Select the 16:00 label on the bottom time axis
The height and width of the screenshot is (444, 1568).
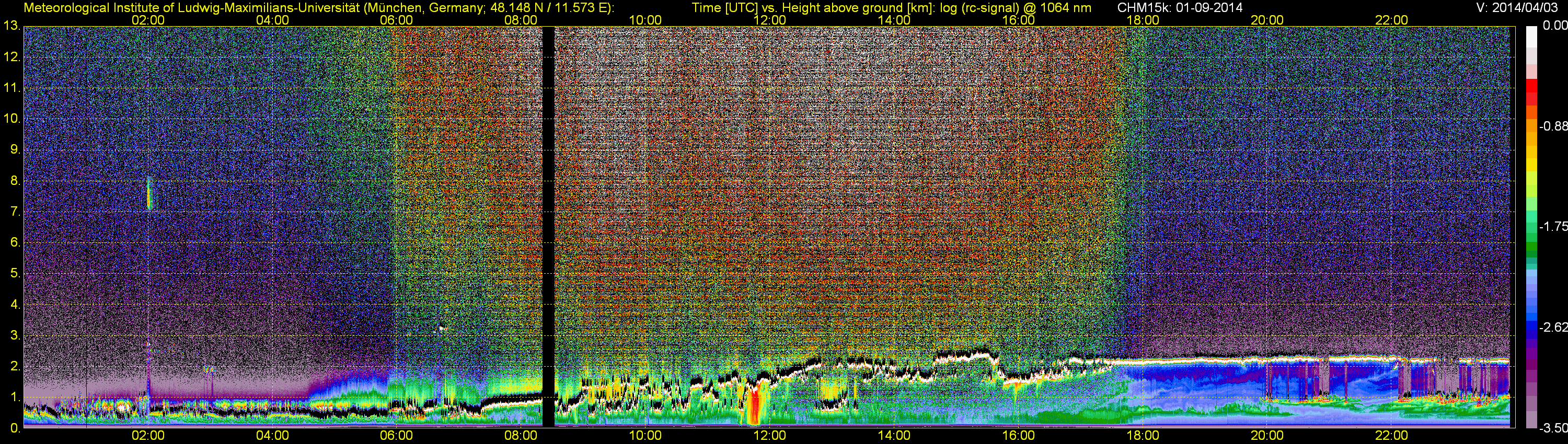click(x=1018, y=436)
